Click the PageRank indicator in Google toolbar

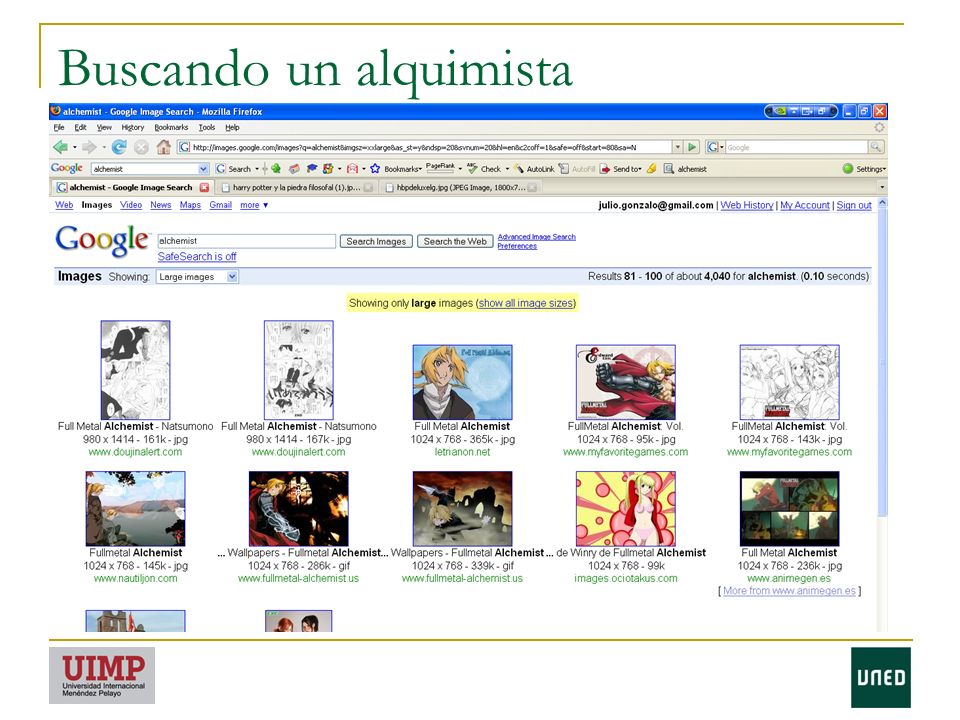point(440,167)
